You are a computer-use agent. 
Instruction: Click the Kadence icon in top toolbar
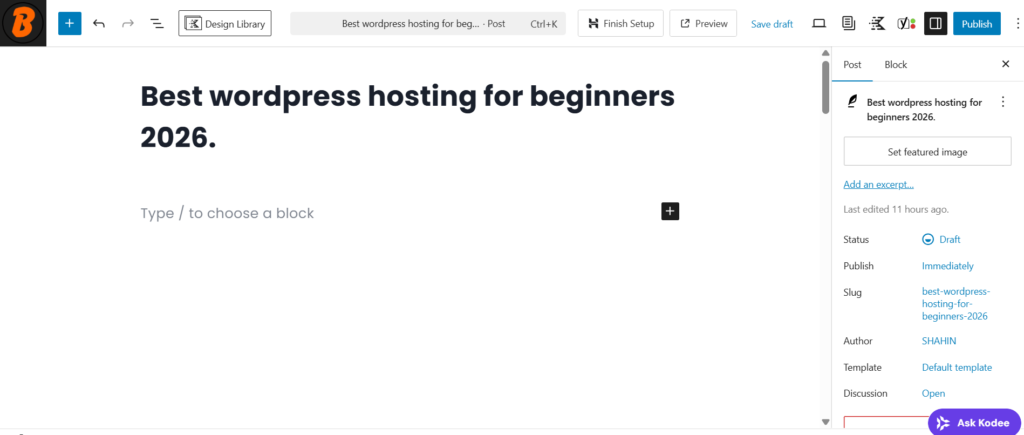tap(877, 23)
